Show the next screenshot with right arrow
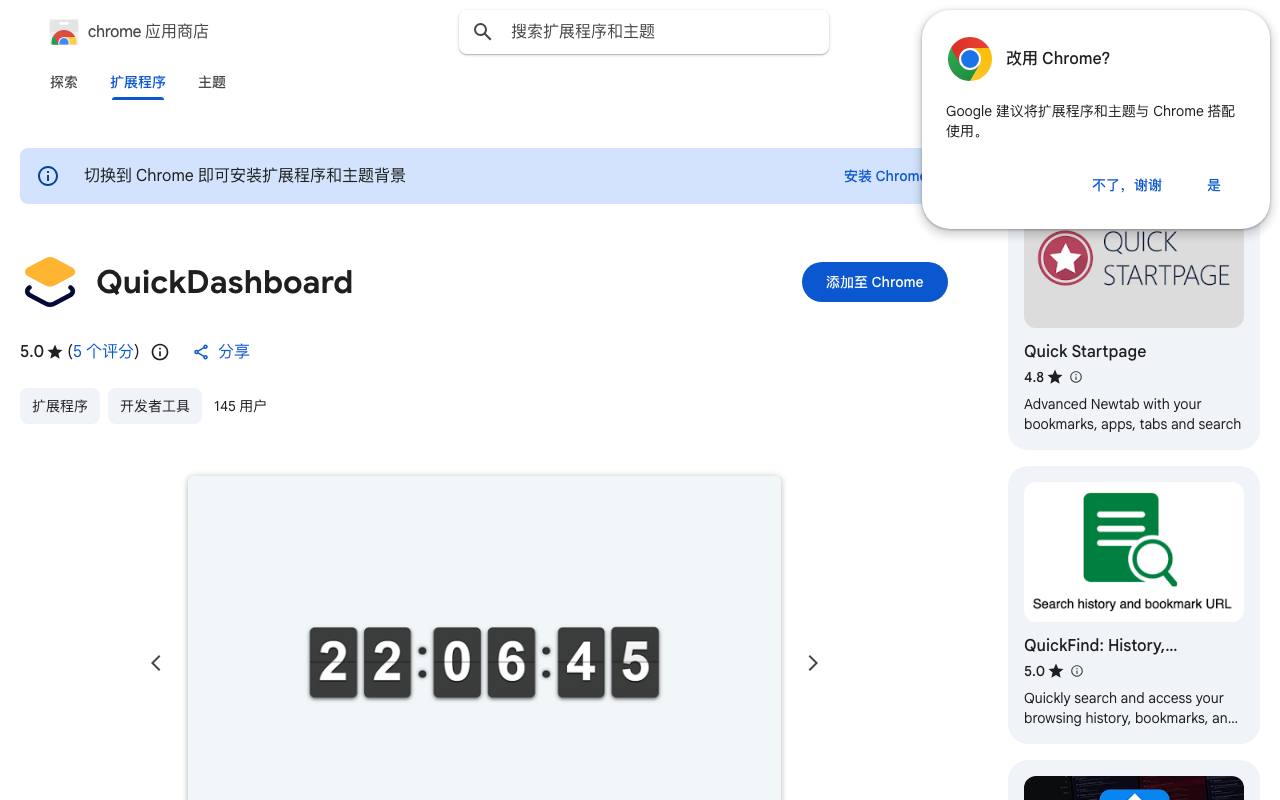Screen dimensions: 1280x800 click(x=813, y=663)
